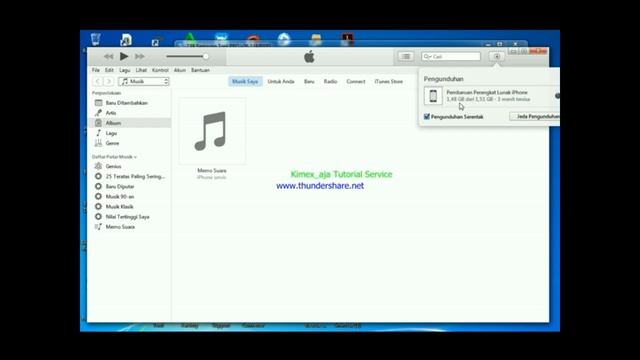
Task: Toggle the downloads arrow button
Action: pos(497,56)
